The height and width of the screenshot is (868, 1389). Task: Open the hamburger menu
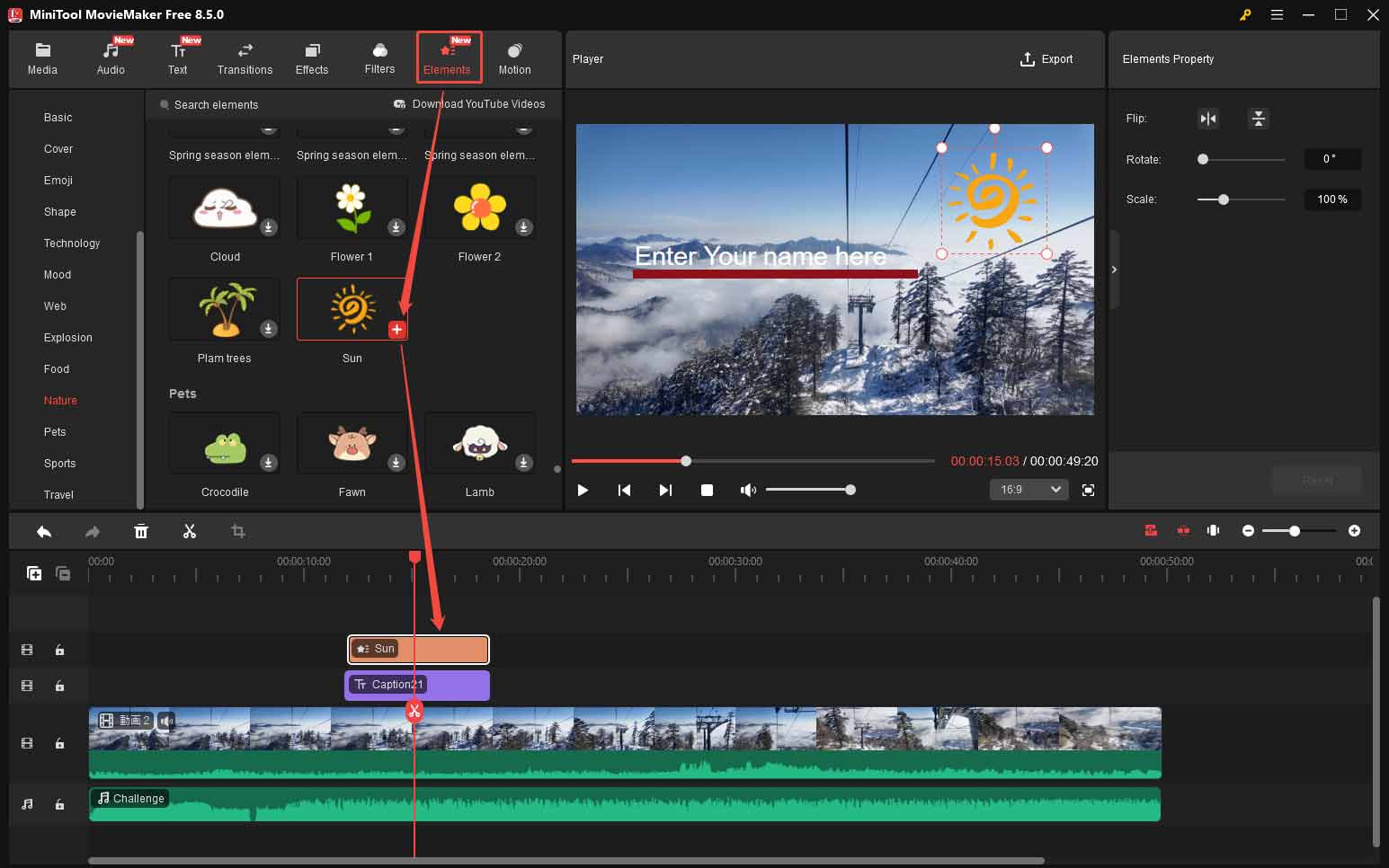pos(1277,14)
